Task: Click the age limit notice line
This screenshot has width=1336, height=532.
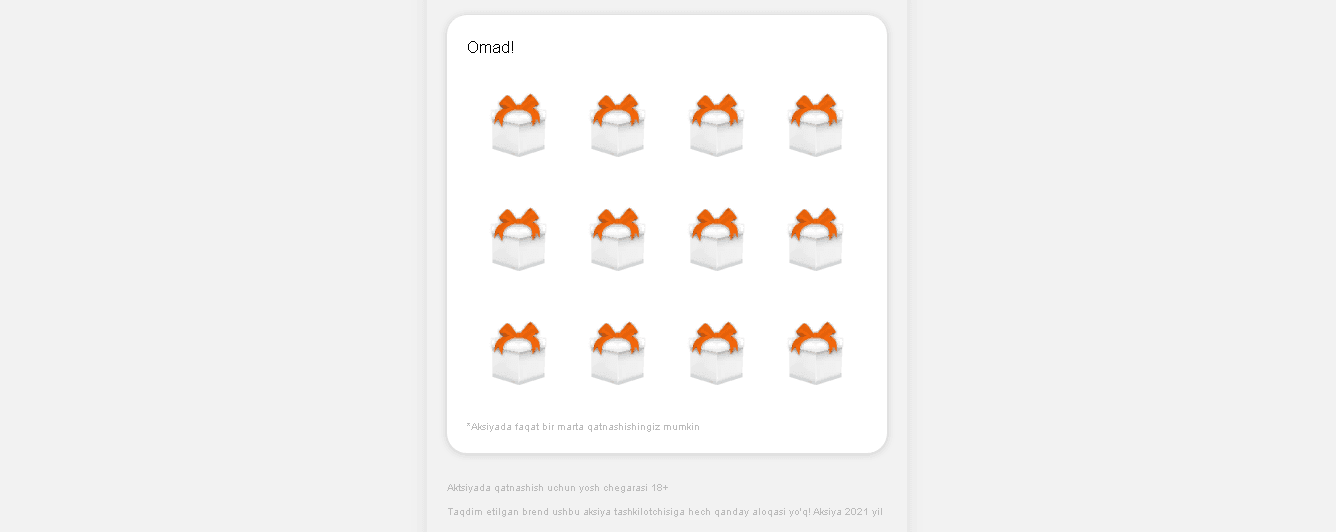Action: point(558,488)
